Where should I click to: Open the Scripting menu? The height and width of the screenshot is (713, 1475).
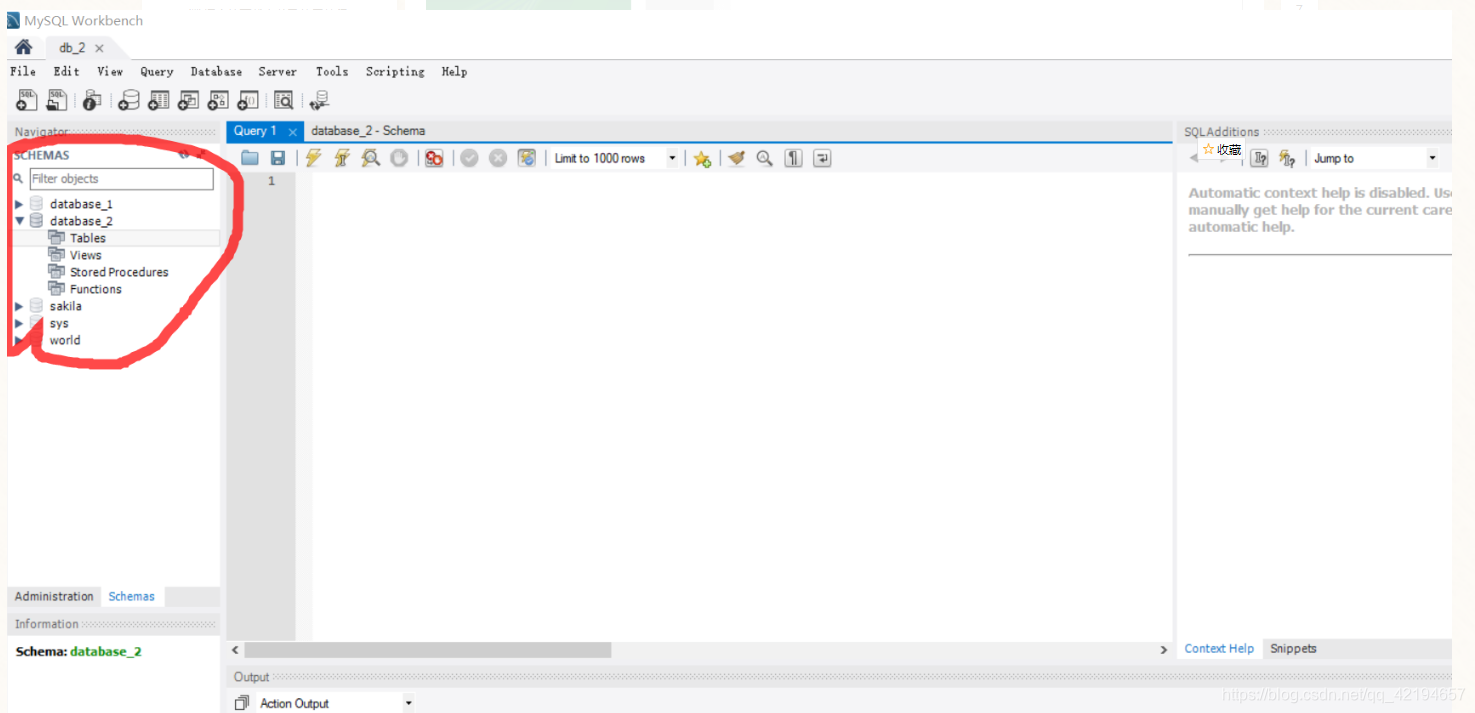395,72
